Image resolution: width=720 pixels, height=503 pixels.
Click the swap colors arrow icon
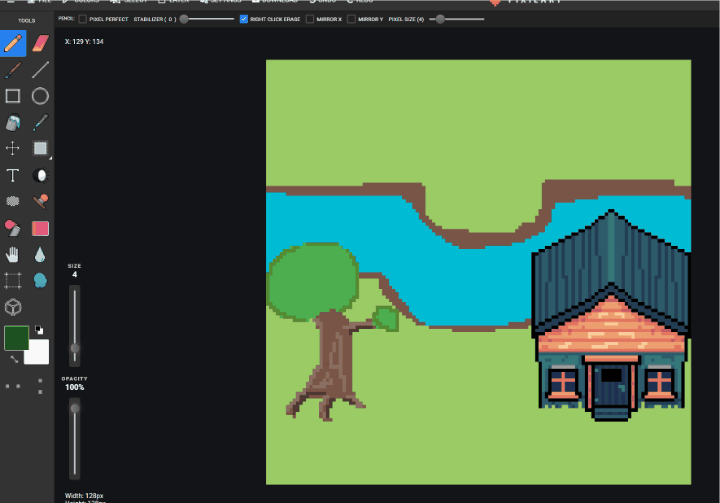click(14, 359)
